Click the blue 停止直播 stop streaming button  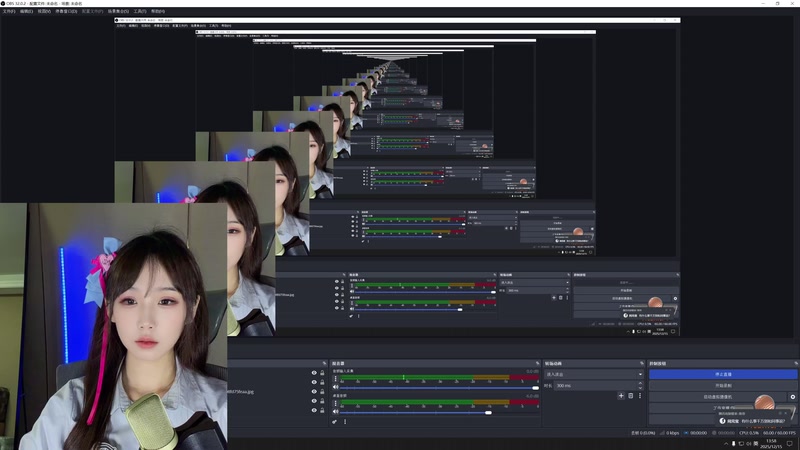click(x=723, y=374)
